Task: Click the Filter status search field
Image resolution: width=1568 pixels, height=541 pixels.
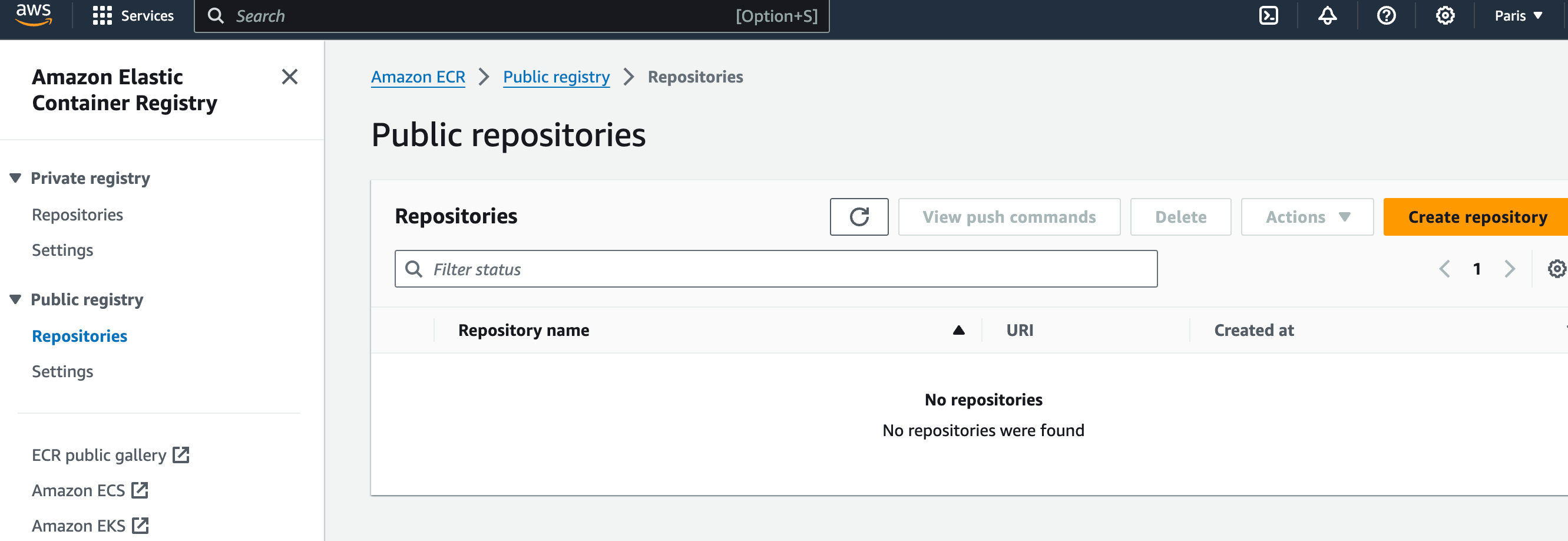Action: [776, 269]
